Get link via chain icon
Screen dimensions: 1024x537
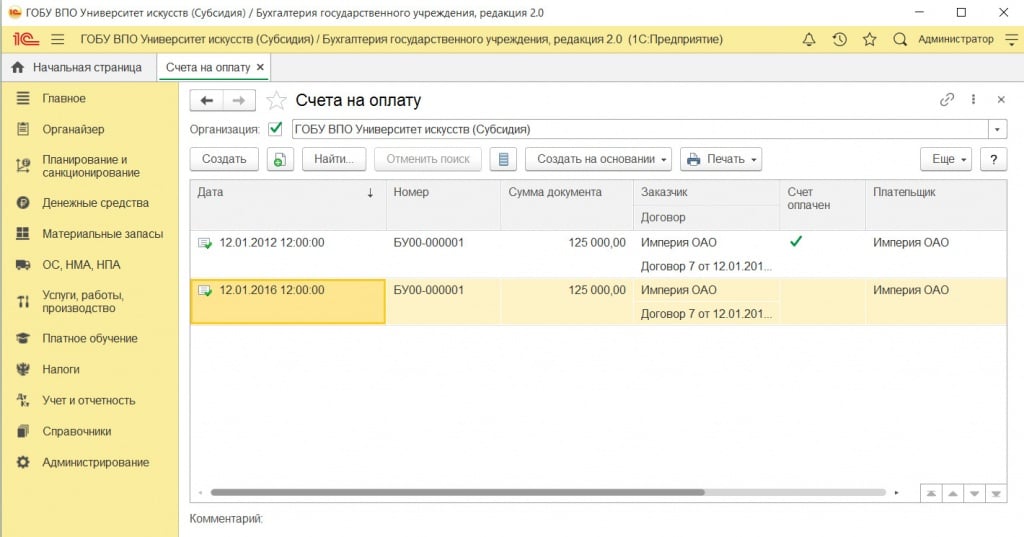click(946, 100)
